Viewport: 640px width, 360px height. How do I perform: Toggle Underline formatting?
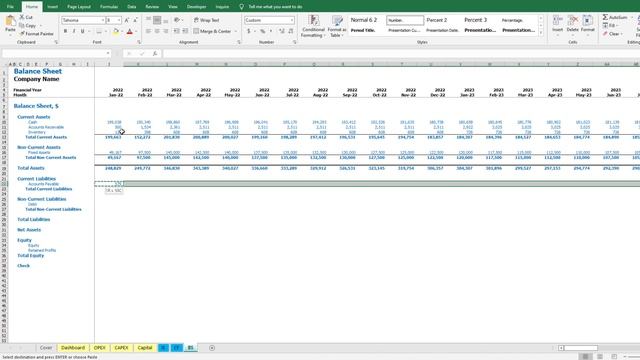pos(82,31)
